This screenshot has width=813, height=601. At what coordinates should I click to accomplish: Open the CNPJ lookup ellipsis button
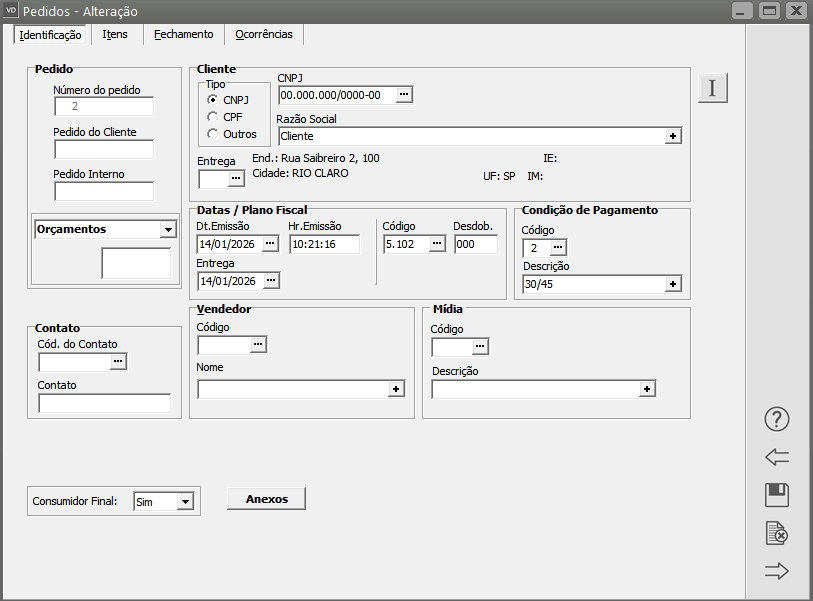click(404, 94)
